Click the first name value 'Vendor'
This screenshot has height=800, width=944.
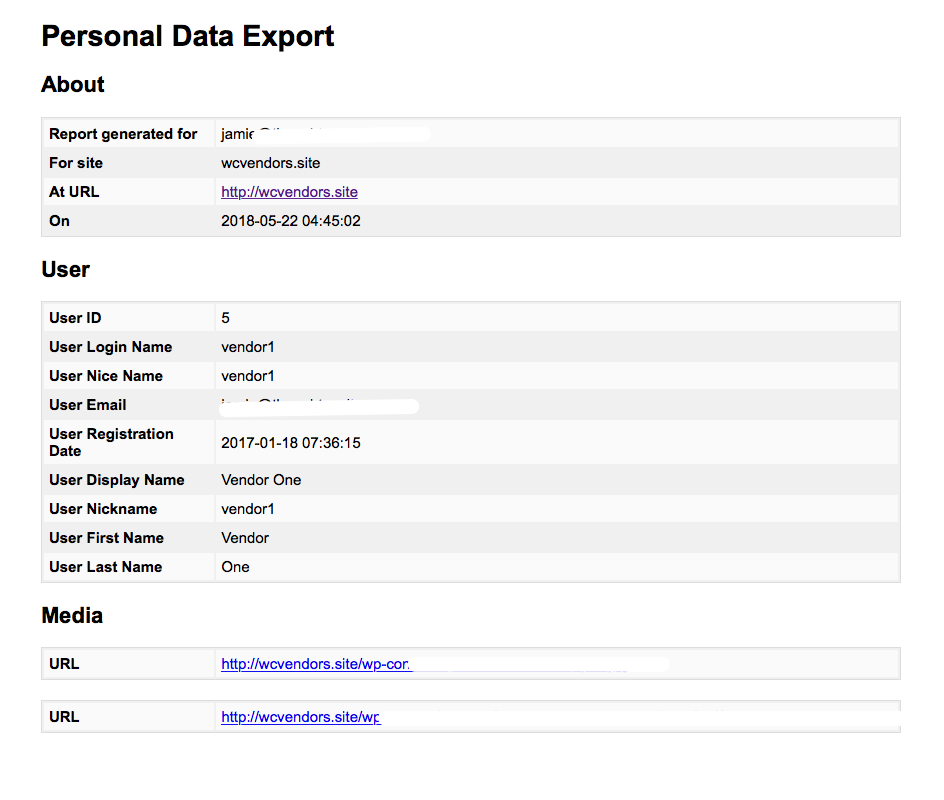[x=244, y=538]
